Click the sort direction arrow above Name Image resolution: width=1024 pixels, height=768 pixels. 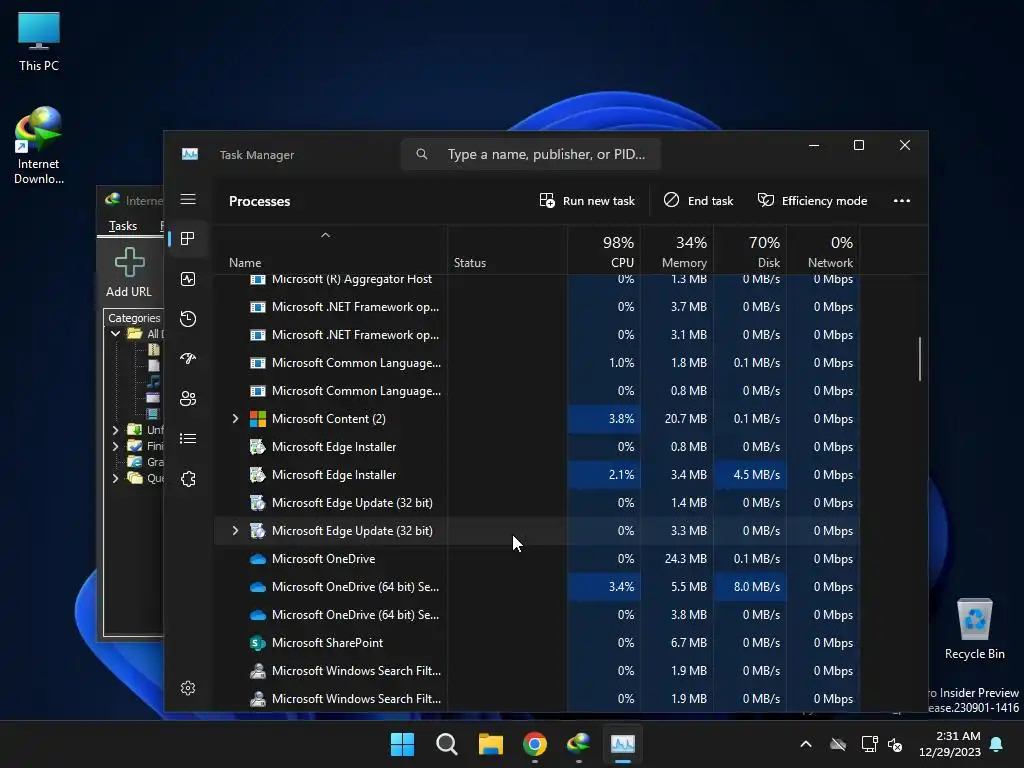[325, 235]
